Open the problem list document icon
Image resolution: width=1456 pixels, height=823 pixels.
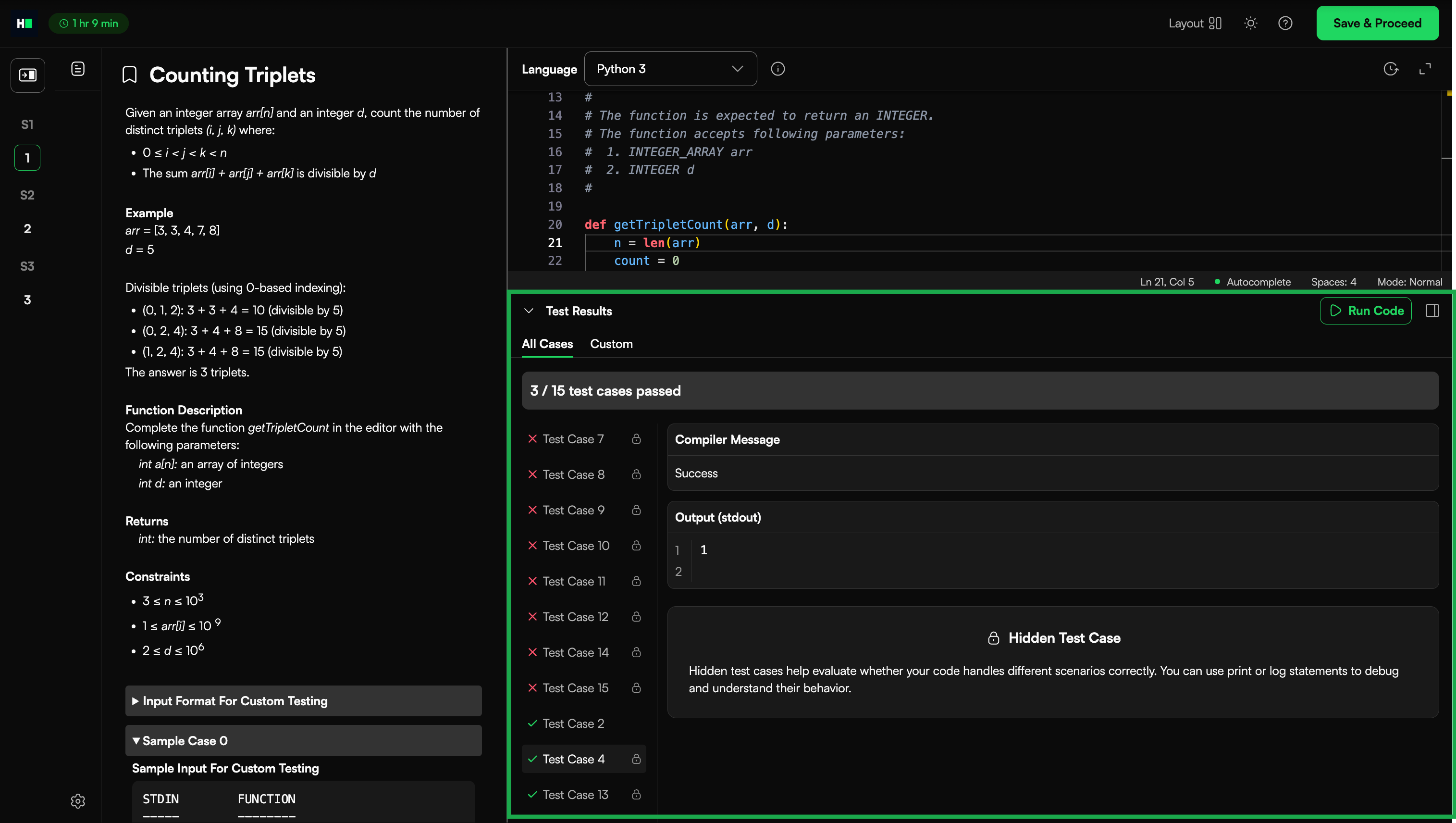click(78, 69)
